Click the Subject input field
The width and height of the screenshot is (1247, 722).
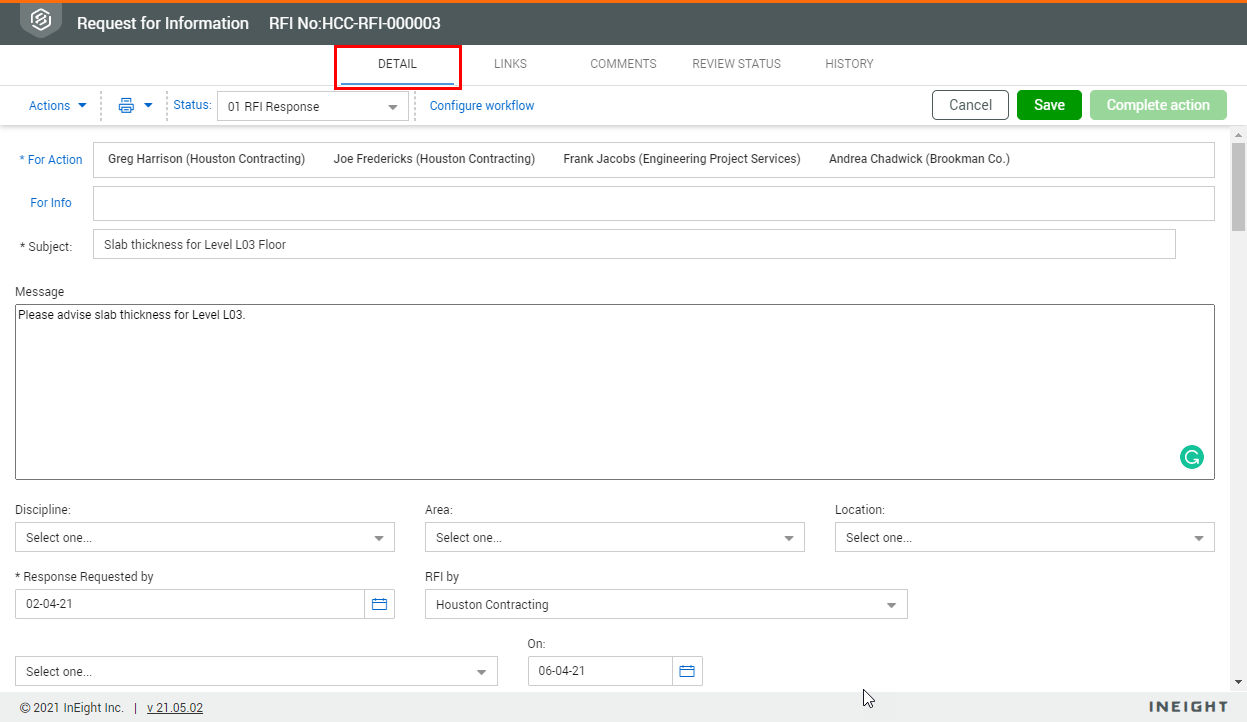pyautogui.click(x=633, y=244)
